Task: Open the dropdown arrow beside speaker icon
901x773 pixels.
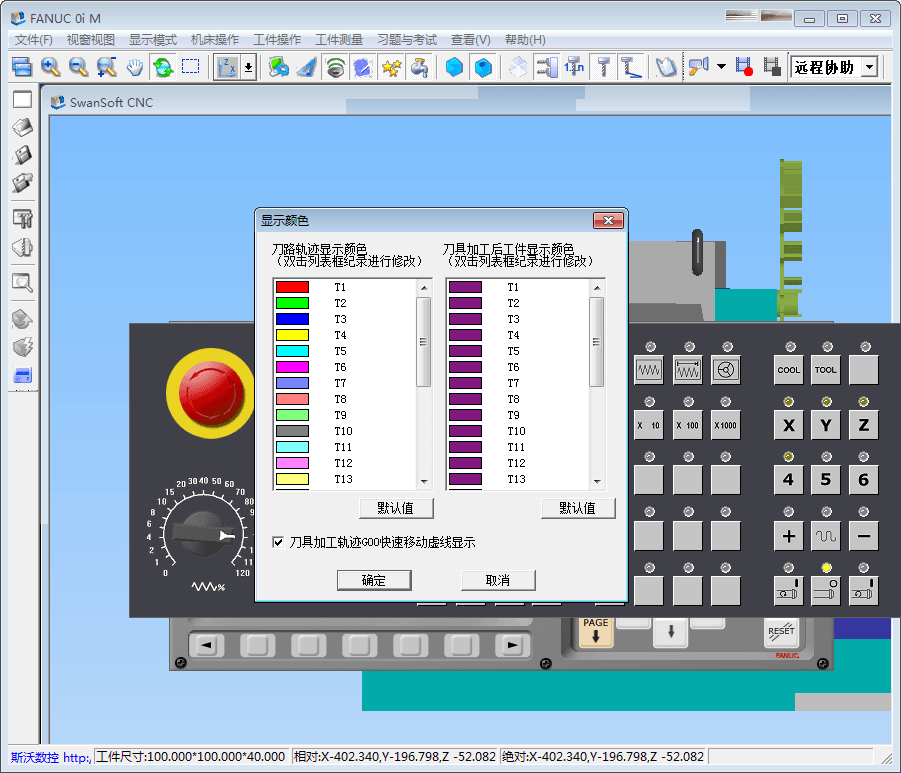Action: [721, 67]
